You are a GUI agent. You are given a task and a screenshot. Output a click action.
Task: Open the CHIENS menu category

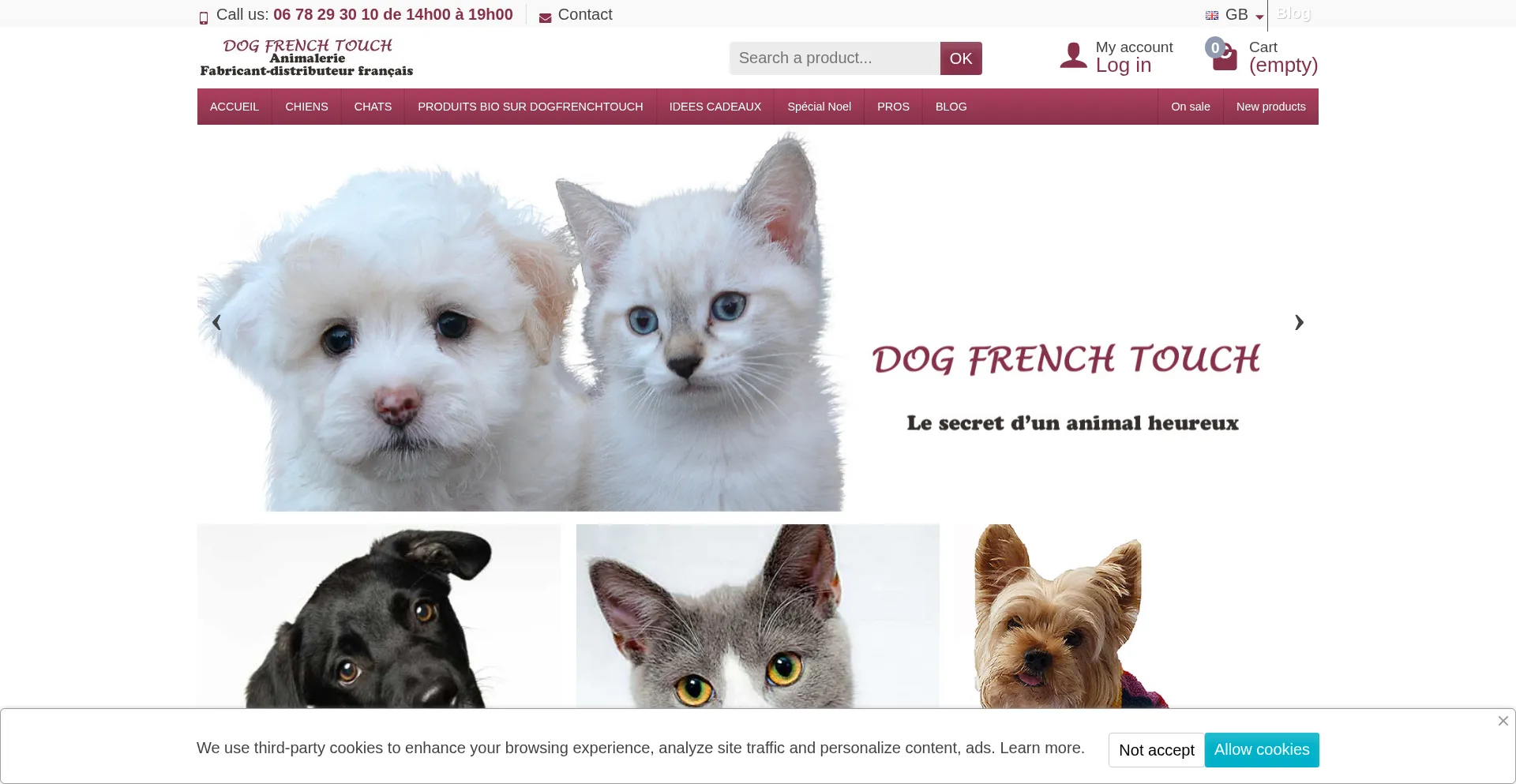[306, 107]
